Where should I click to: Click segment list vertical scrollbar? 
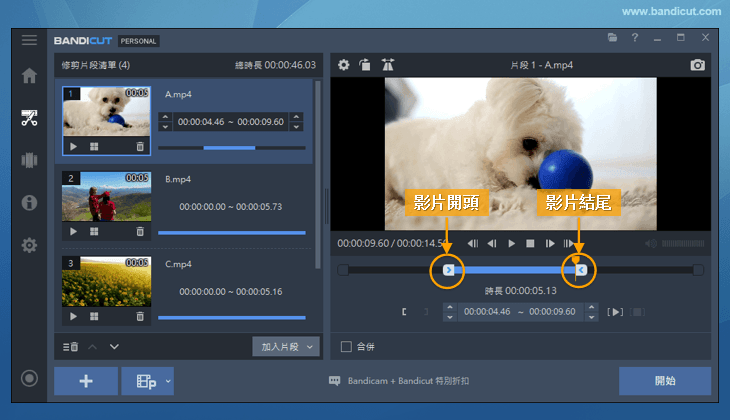(318, 175)
